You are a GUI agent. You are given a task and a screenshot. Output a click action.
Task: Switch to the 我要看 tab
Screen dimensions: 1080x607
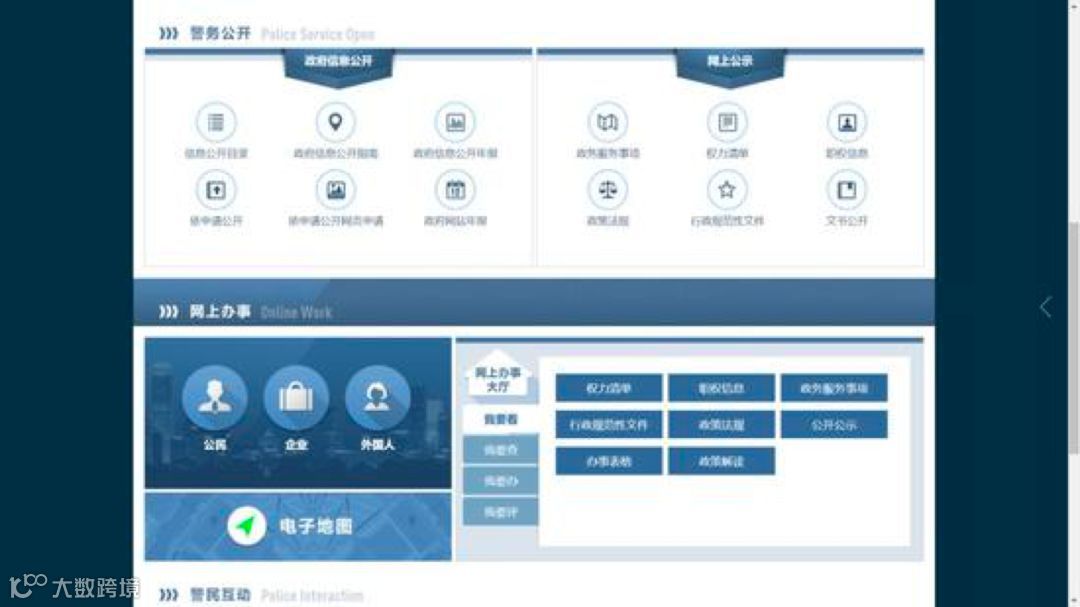click(x=501, y=419)
